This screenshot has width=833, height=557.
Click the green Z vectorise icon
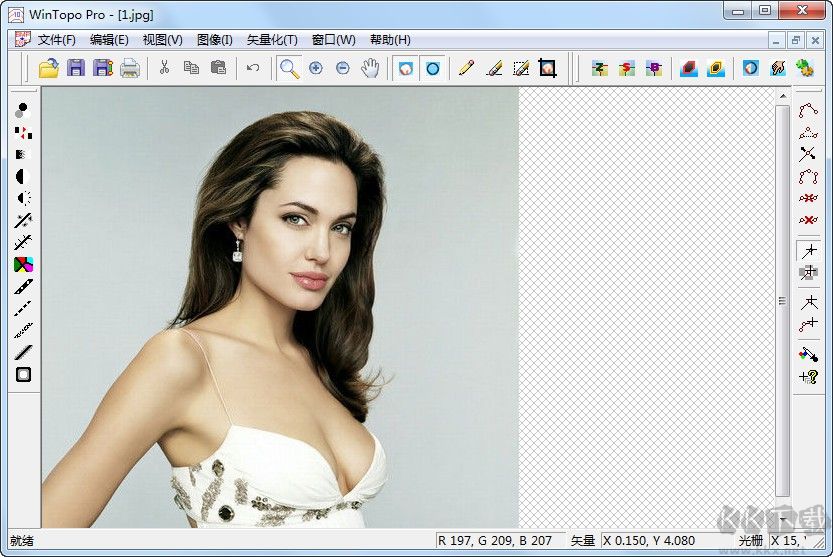(600, 68)
